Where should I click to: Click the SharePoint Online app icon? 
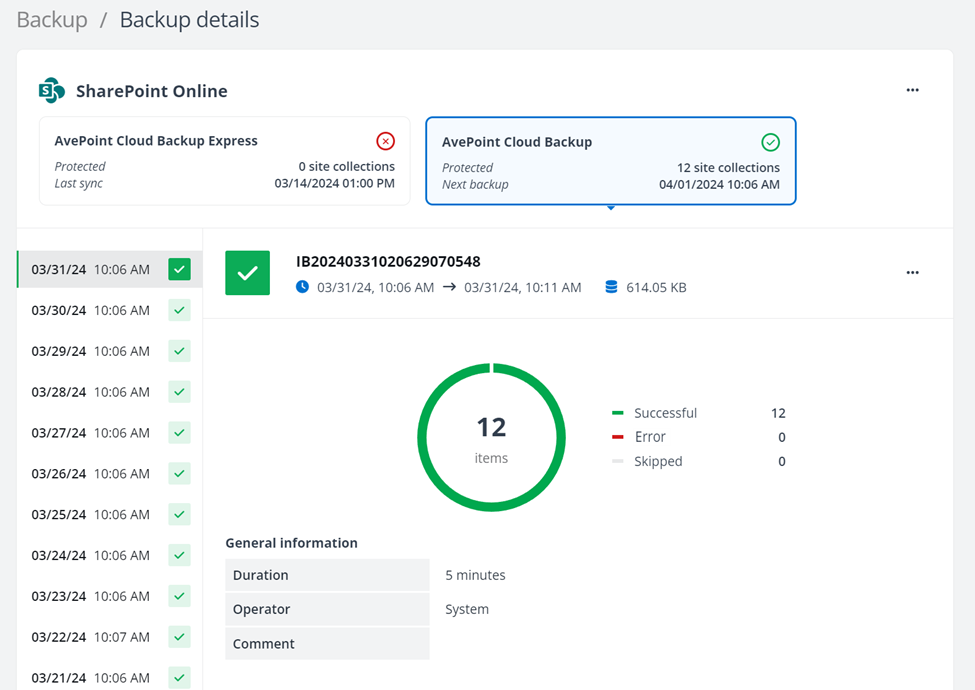51,90
